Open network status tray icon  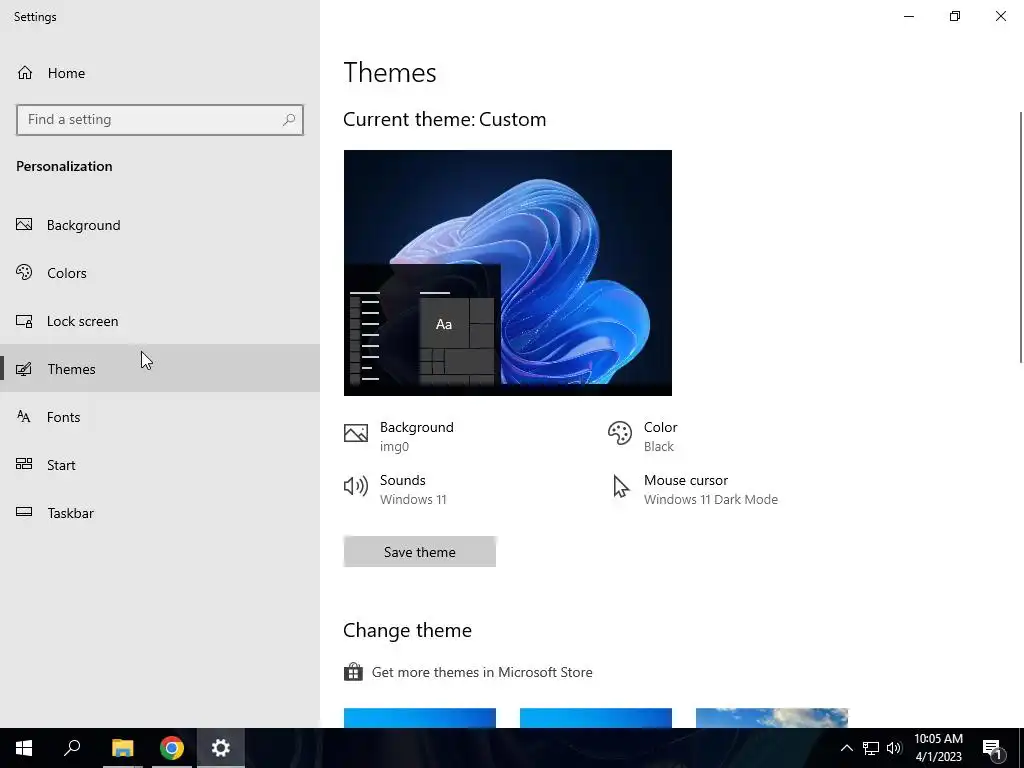click(871, 748)
